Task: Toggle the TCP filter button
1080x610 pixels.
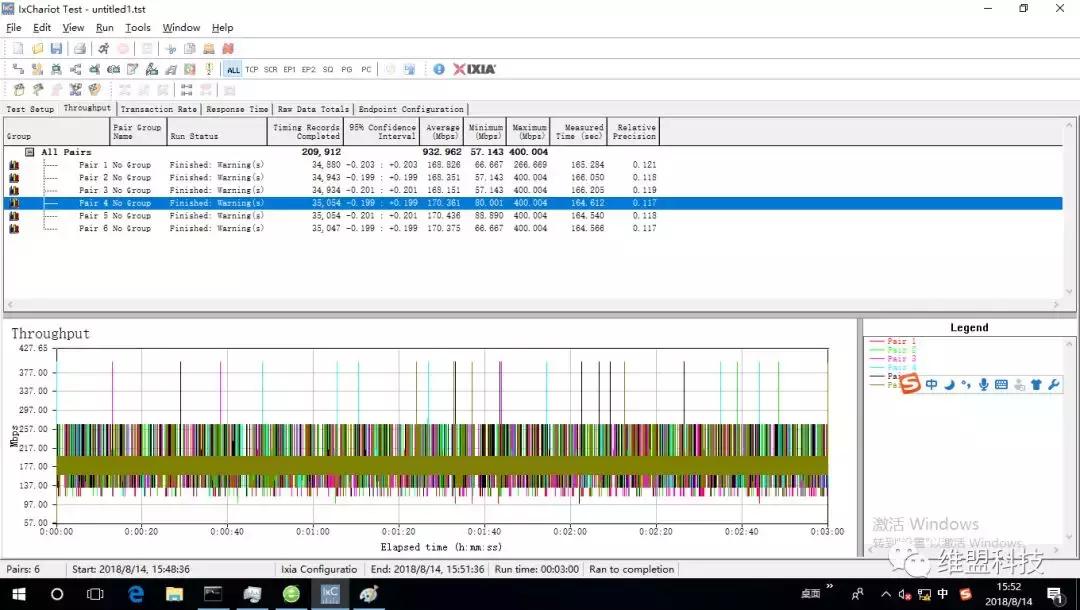Action: point(251,70)
